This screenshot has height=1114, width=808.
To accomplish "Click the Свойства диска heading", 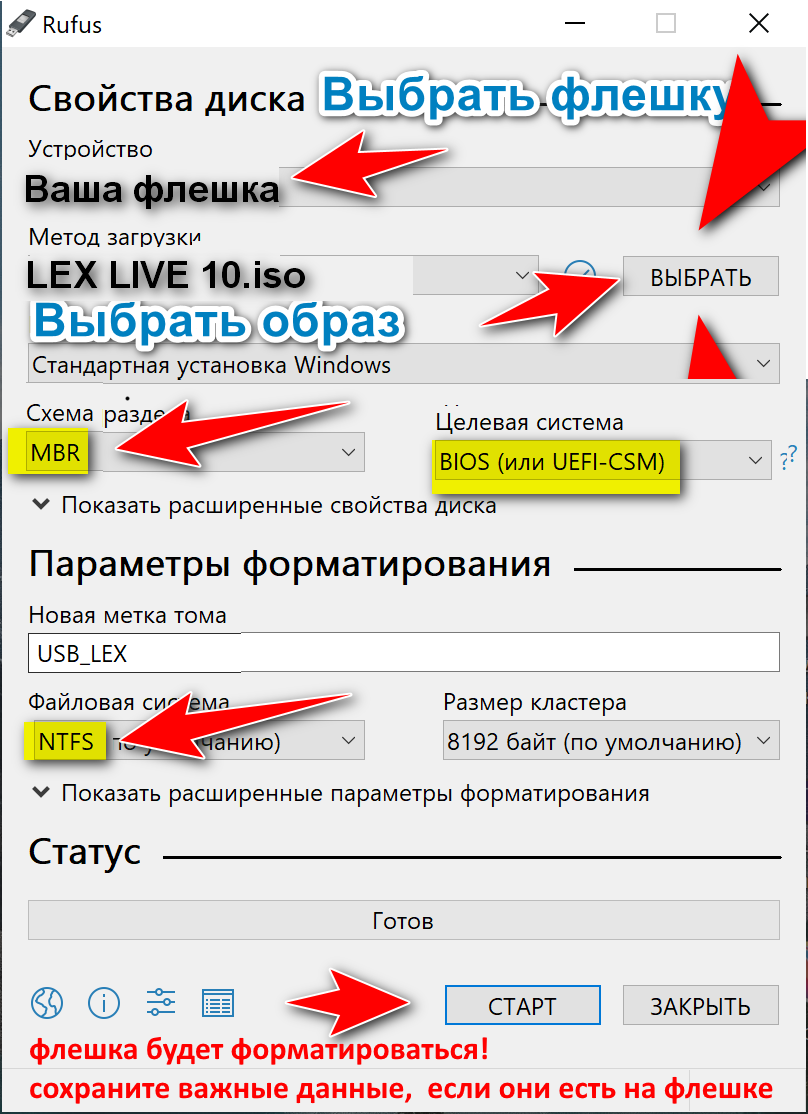I will (167, 98).
